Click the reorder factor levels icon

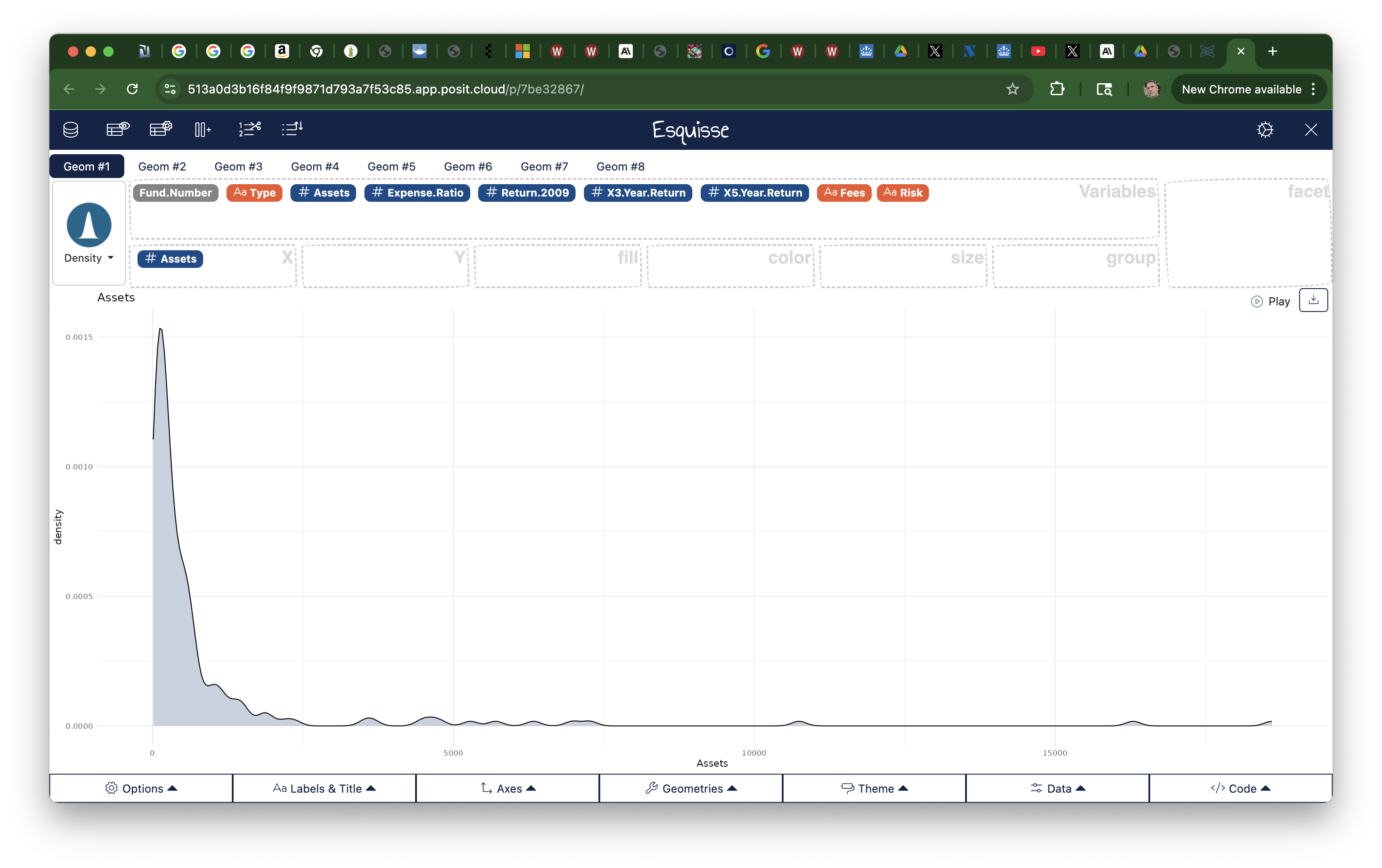[292, 130]
